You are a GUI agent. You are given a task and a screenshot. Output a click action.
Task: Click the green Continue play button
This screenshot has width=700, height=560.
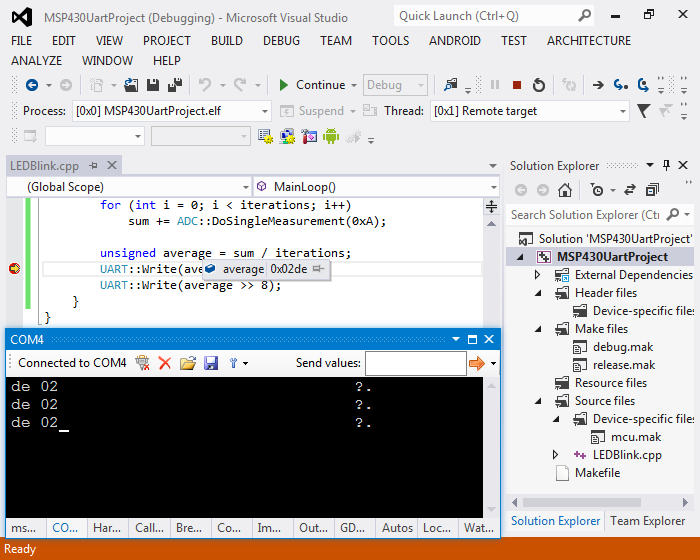(283, 85)
